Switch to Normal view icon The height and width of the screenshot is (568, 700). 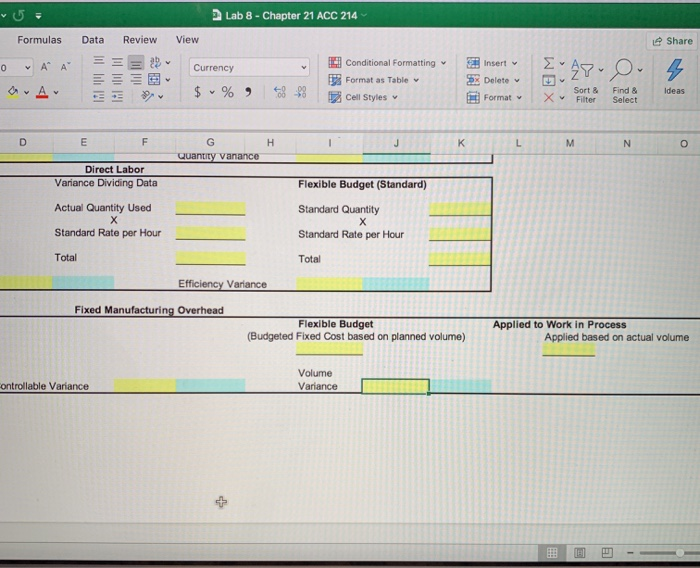552,553
